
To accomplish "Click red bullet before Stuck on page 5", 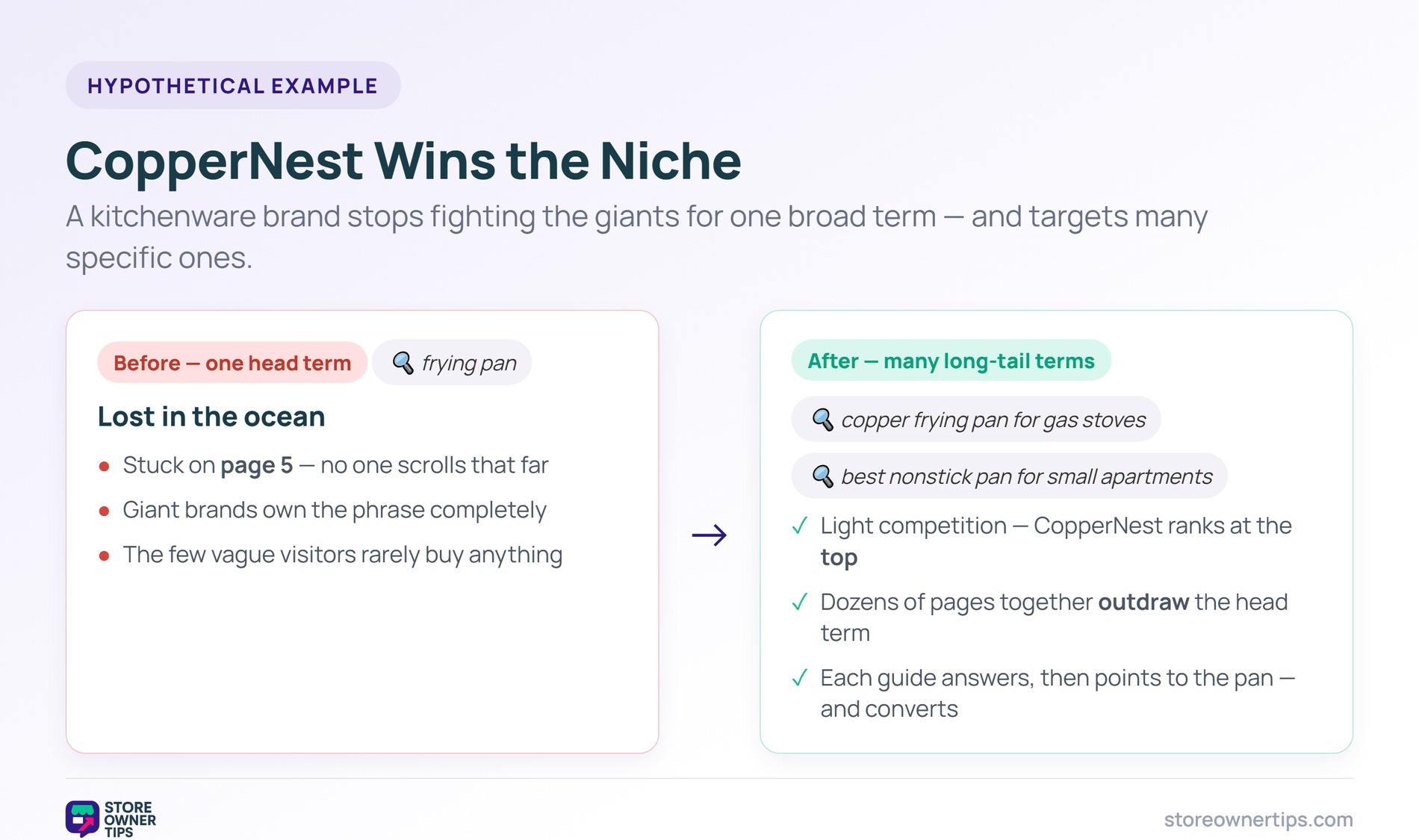I will [105, 467].
